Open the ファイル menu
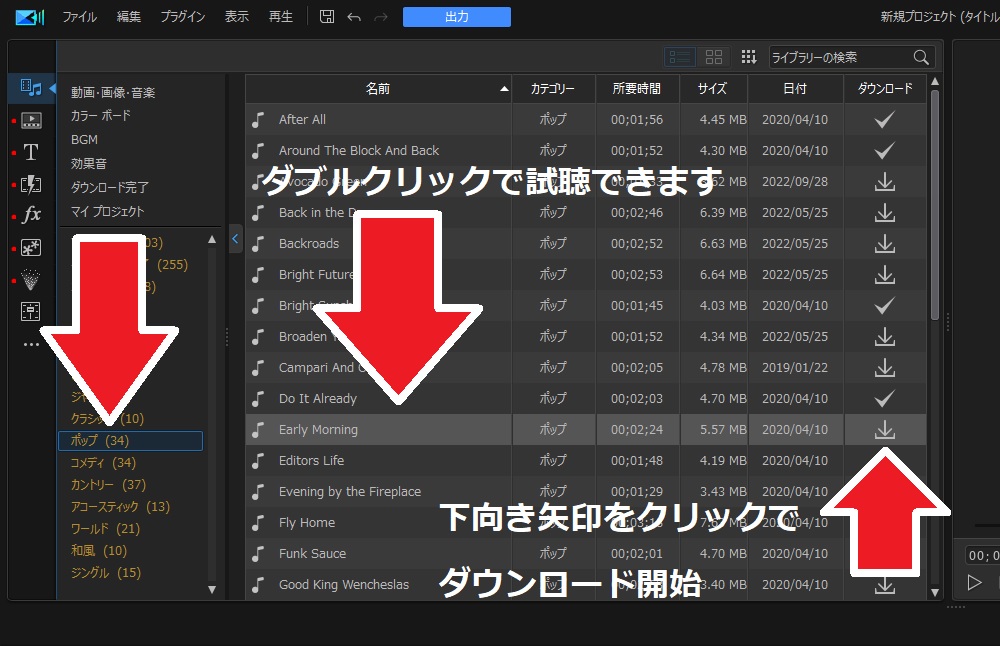 tap(79, 17)
